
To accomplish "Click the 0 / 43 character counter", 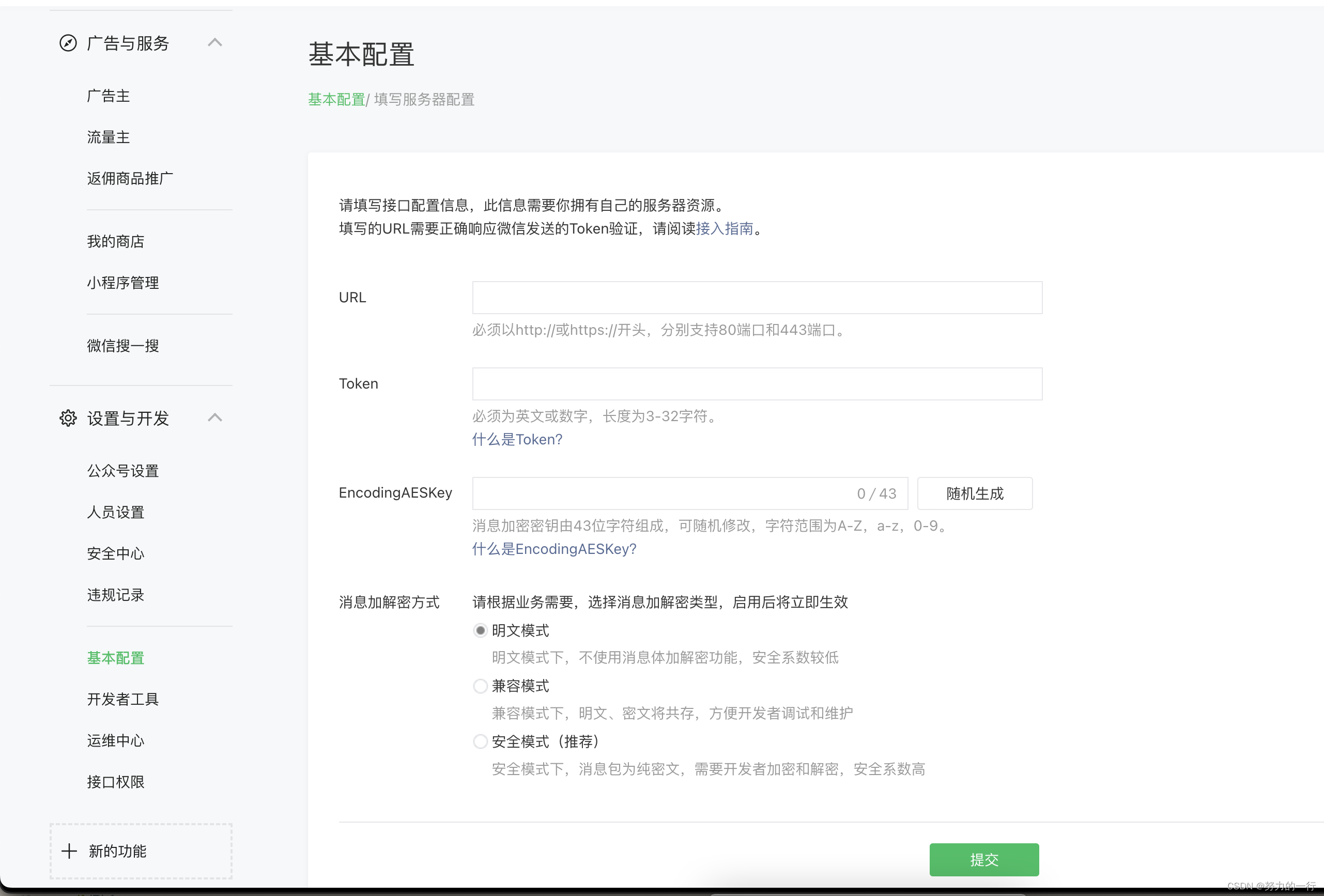I will [876, 493].
